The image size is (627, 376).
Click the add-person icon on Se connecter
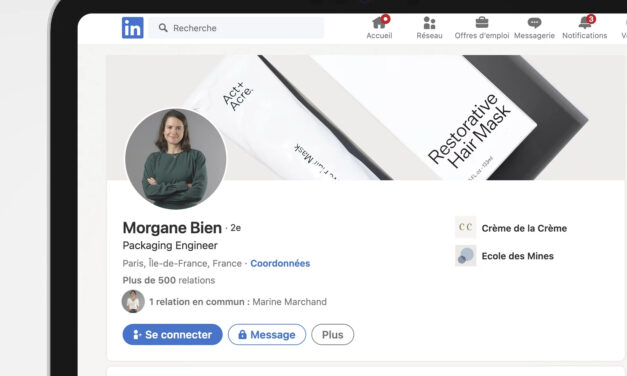(137, 334)
